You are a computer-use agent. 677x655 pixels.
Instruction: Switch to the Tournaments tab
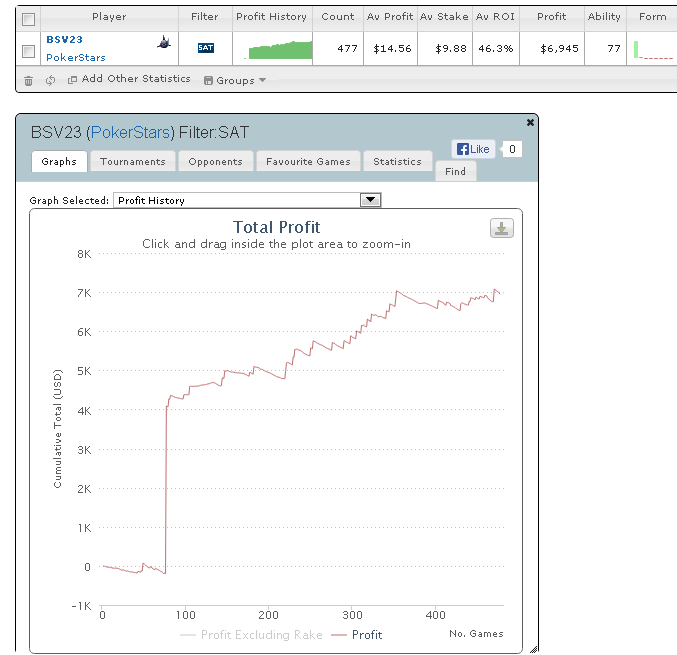point(133,161)
